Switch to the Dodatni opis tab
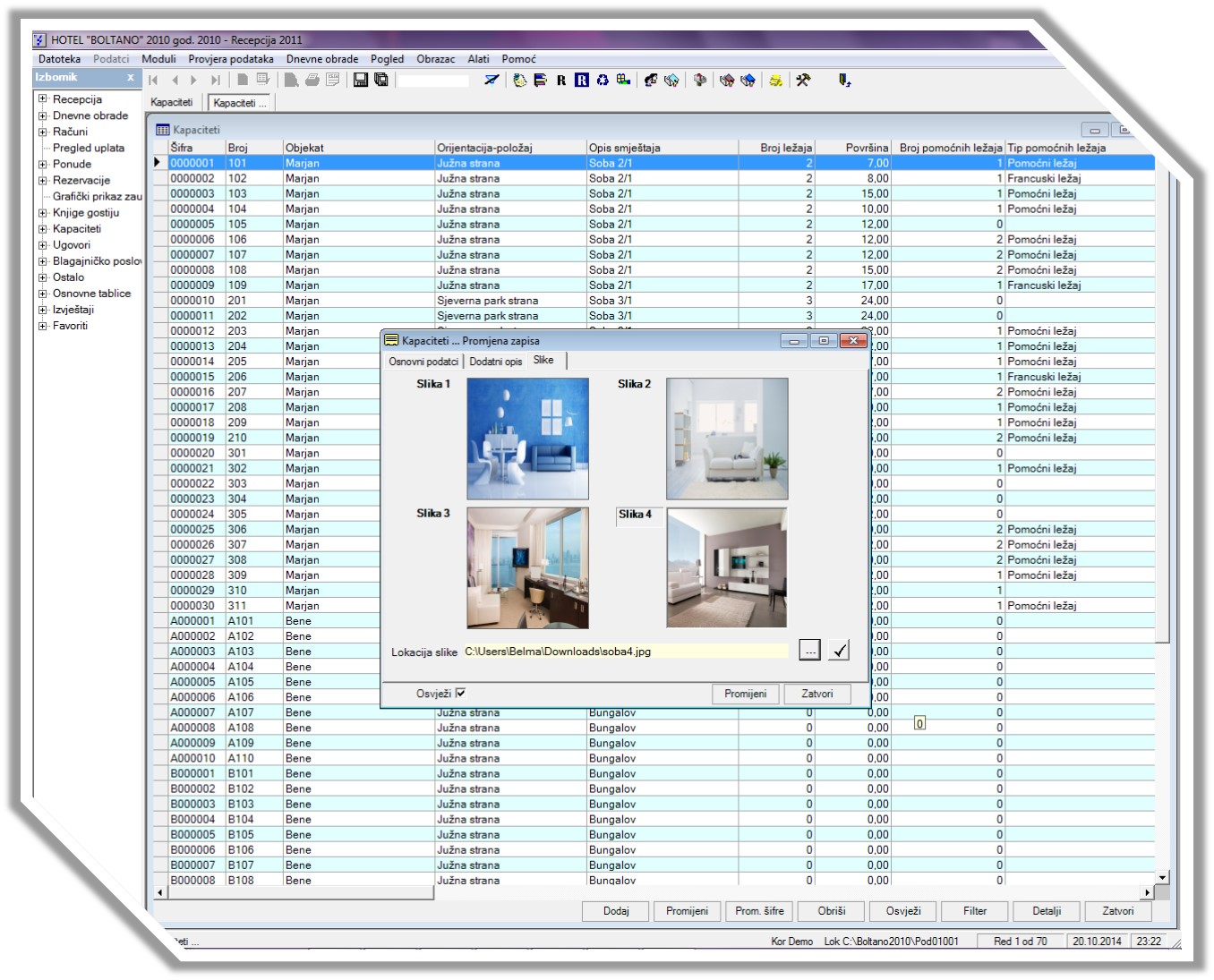 pyautogui.click(x=495, y=362)
